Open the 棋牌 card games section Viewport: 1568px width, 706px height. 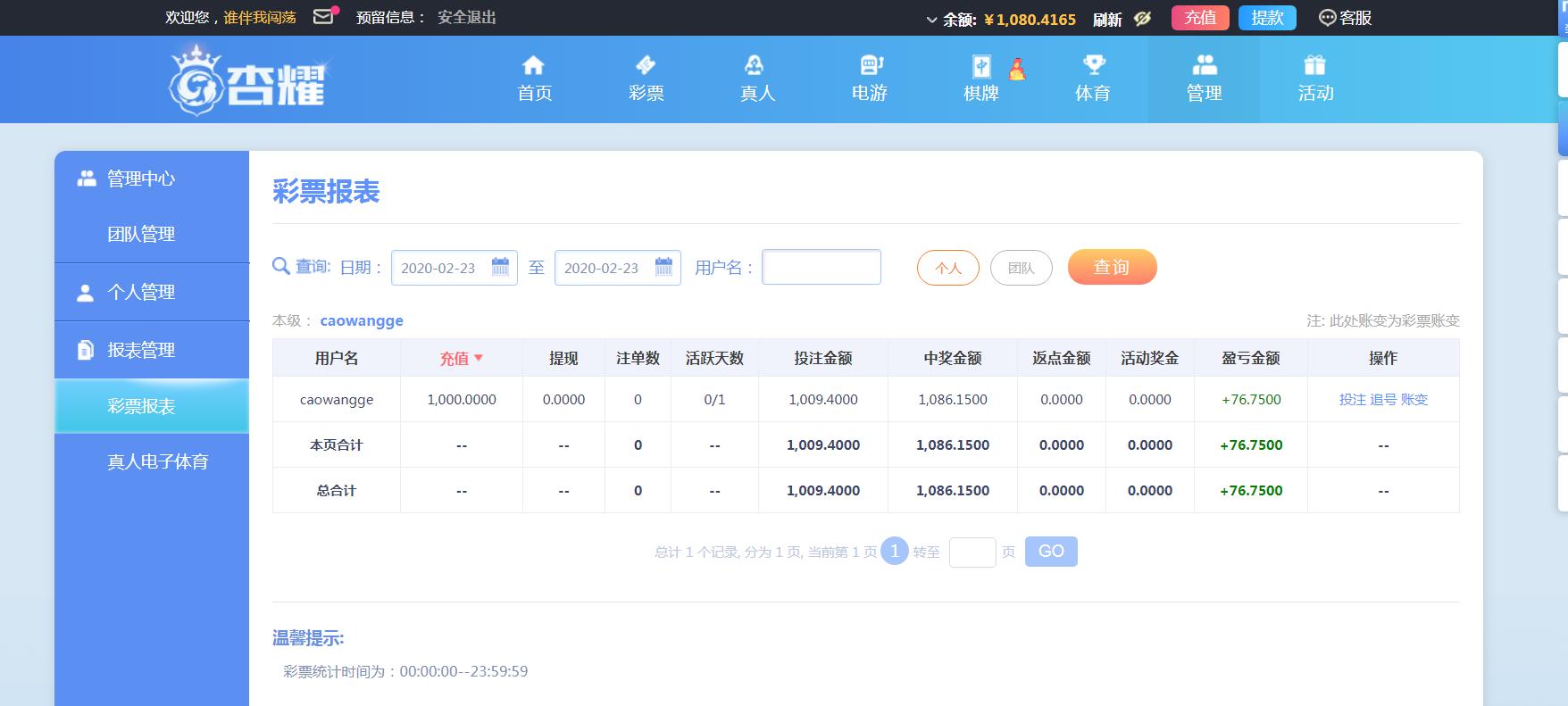click(981, 79)
